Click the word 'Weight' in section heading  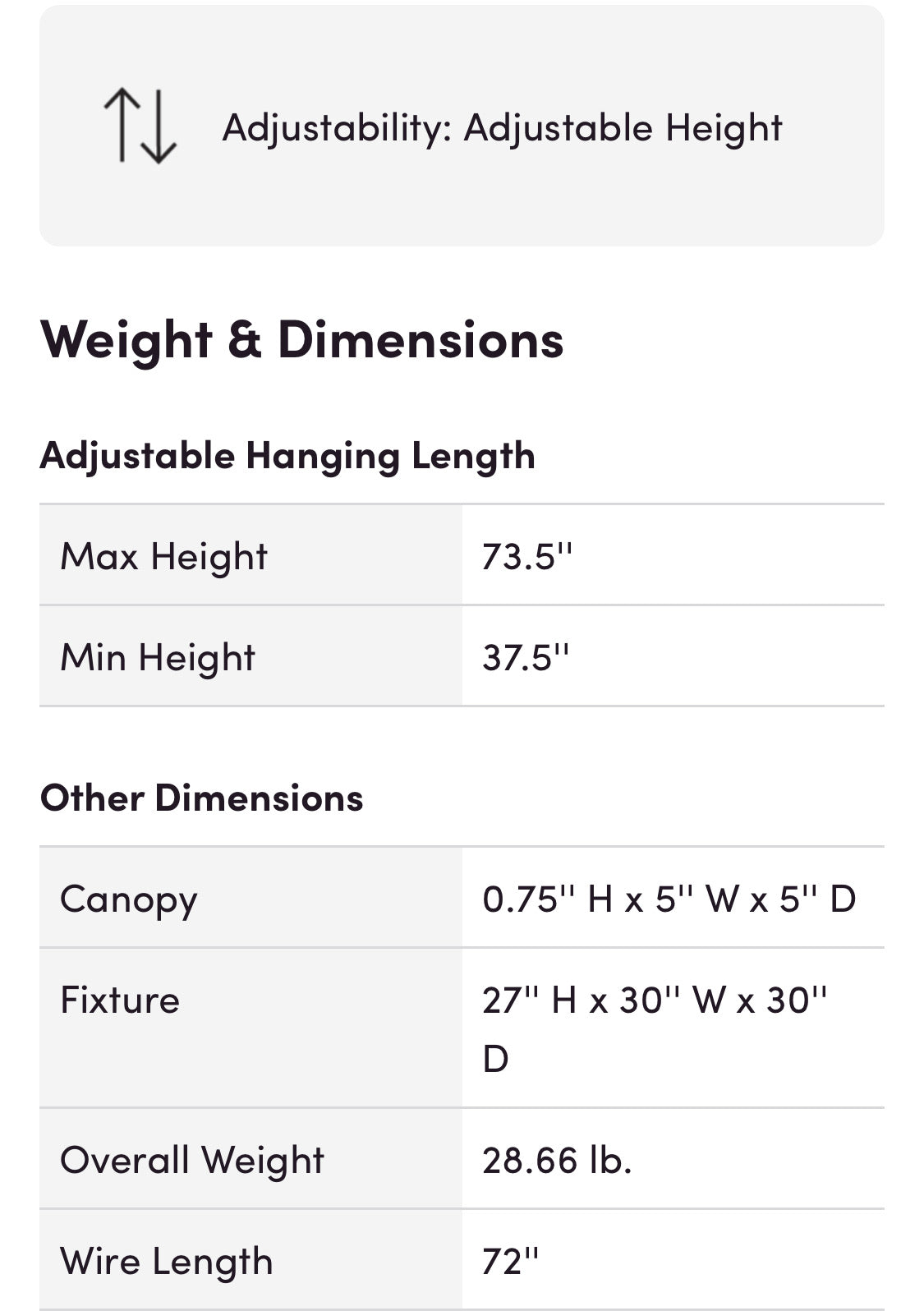(x=126, y=340)
